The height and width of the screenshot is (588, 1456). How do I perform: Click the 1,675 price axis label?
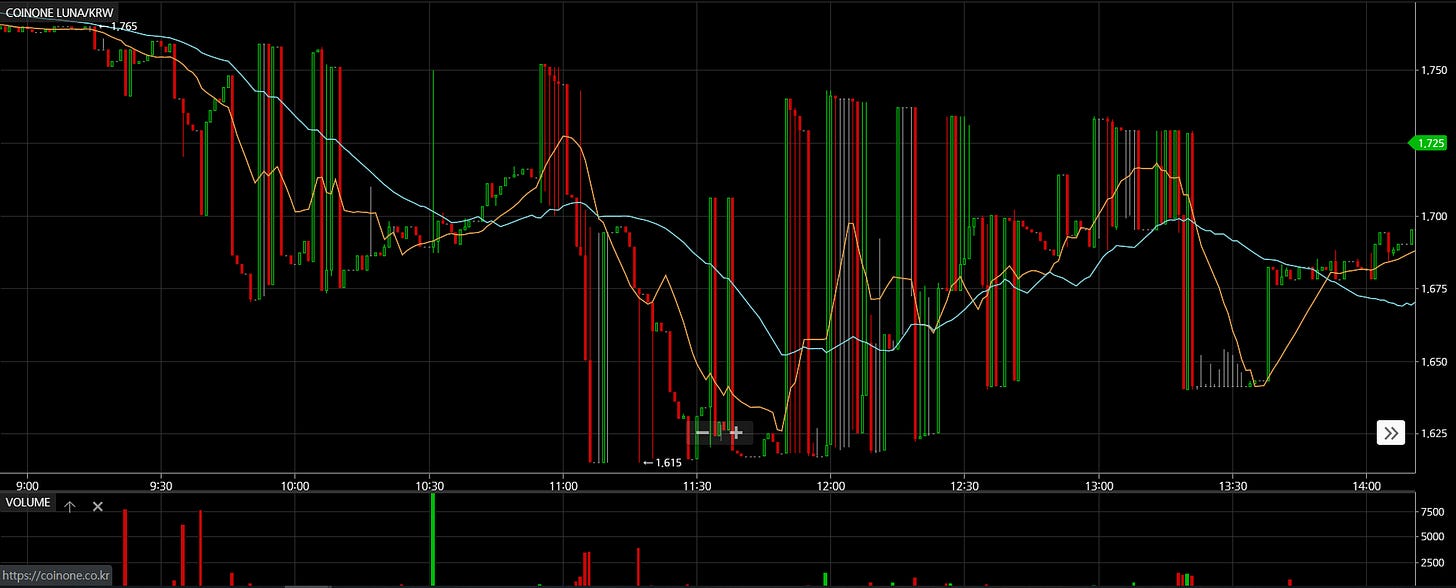(1433, 289)
